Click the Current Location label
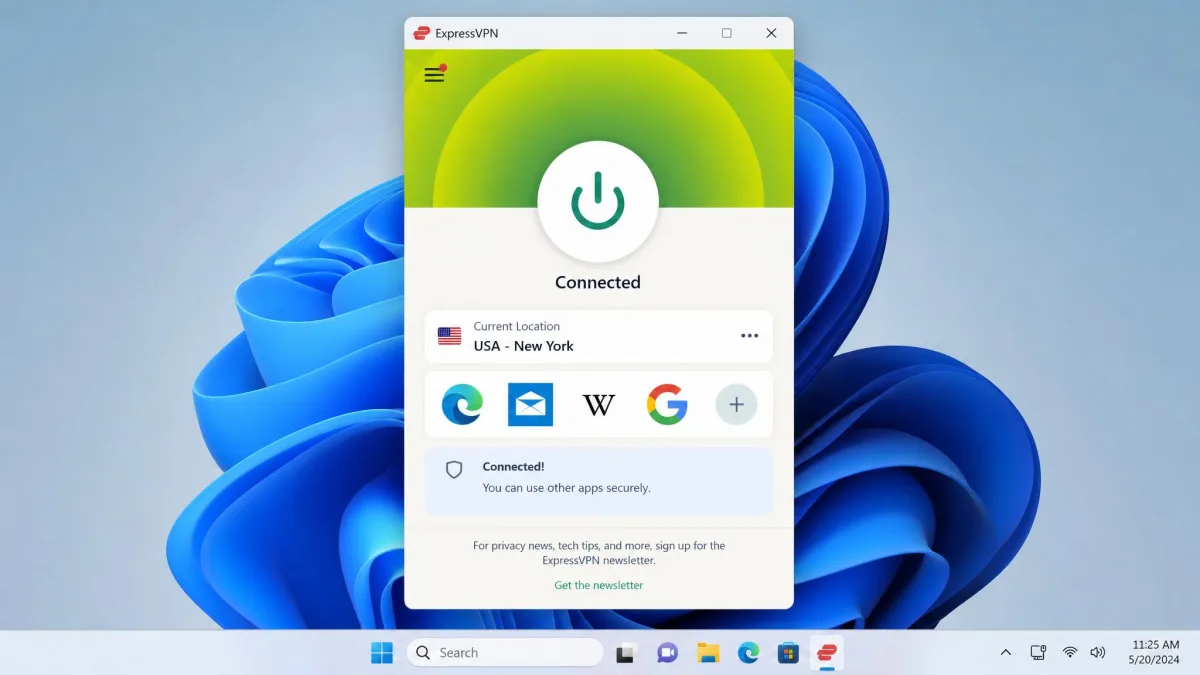The width and height of the screenshot is (1200, 675). pos(516,326)
